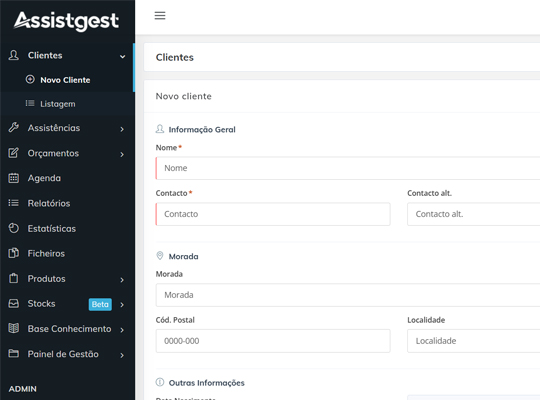Open the Stocks menu item
The height and width of the screenshot is (400, 540).
[67, 304]
